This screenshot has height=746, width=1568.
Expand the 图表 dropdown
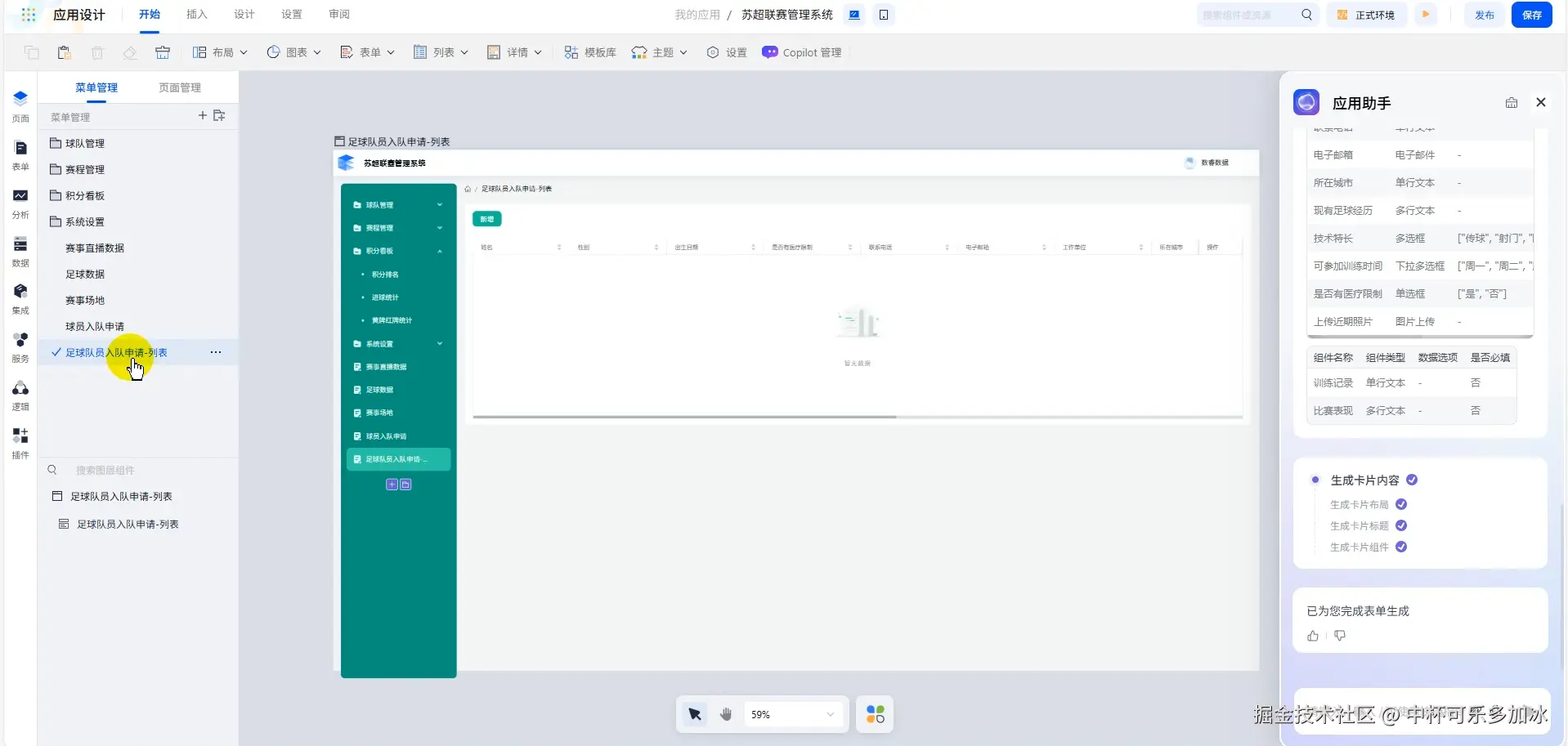click(293, 53)
